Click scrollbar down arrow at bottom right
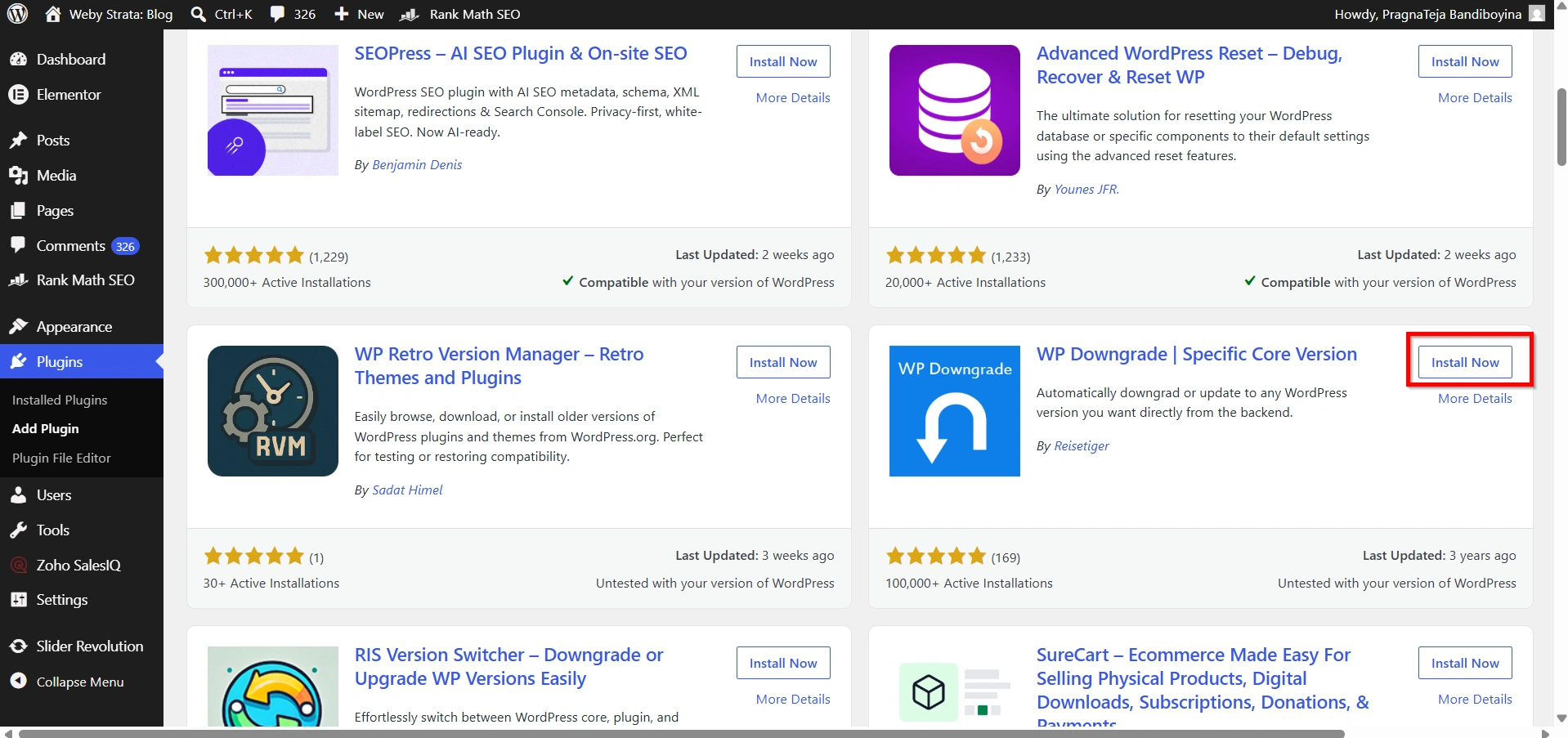 point(1561,718)
